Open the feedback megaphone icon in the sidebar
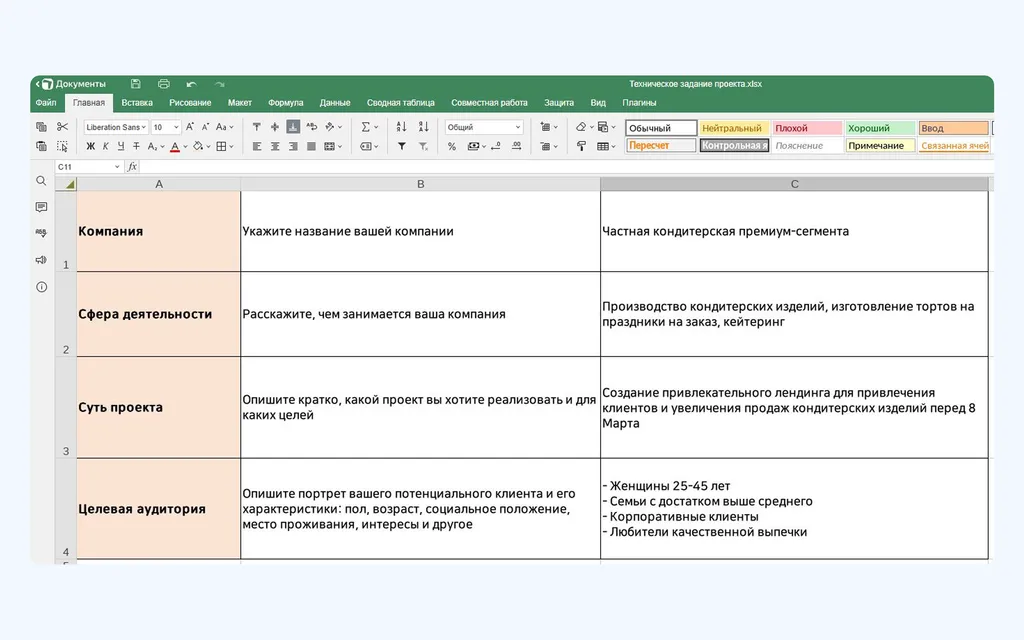Screen dimensions: 1024x640 point(41,260)
